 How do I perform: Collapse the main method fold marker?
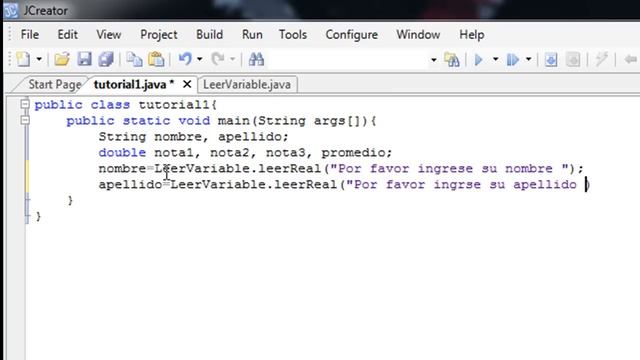point(25,120)
